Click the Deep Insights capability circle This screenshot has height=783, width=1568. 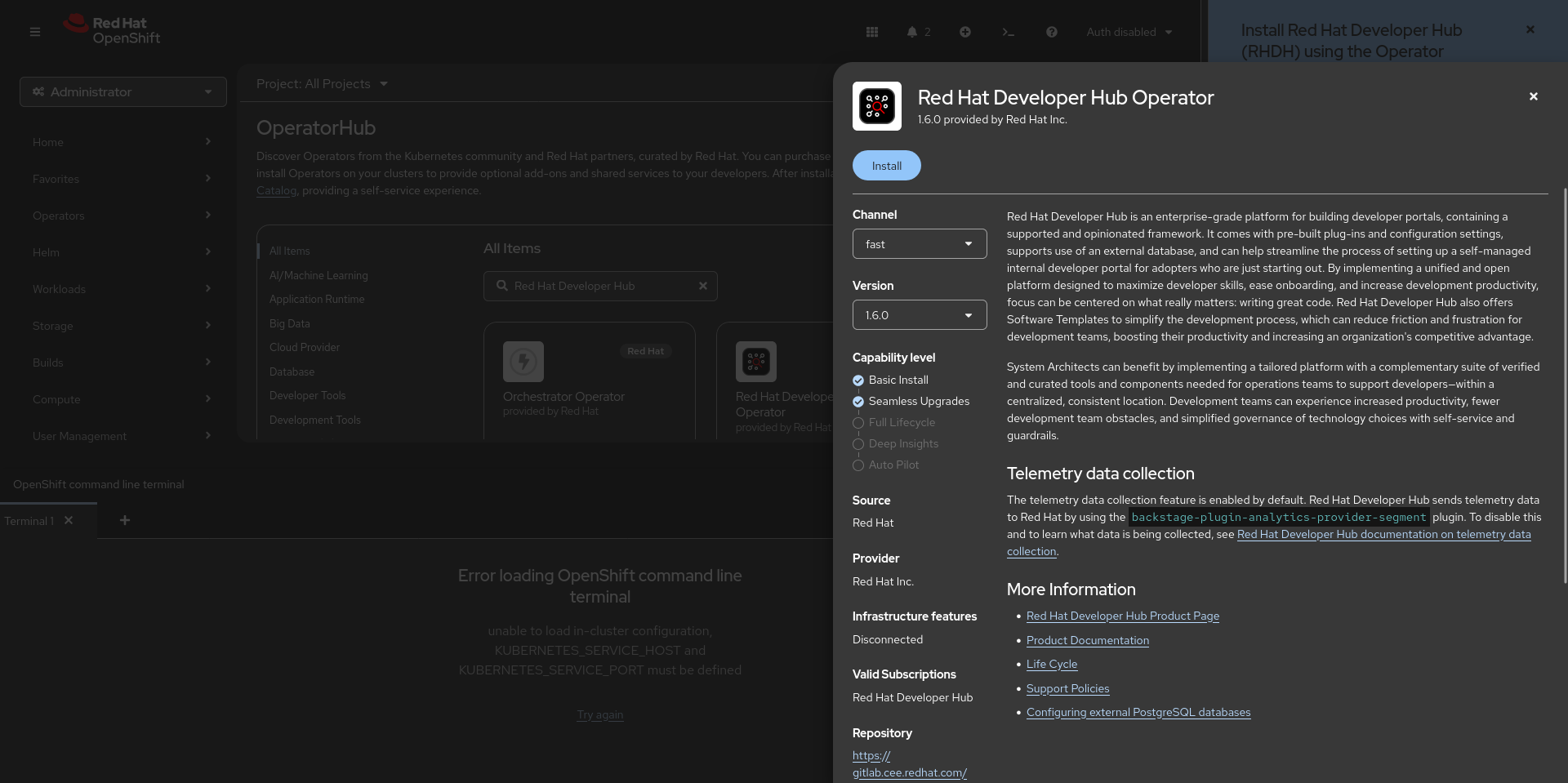coord(858,444)
